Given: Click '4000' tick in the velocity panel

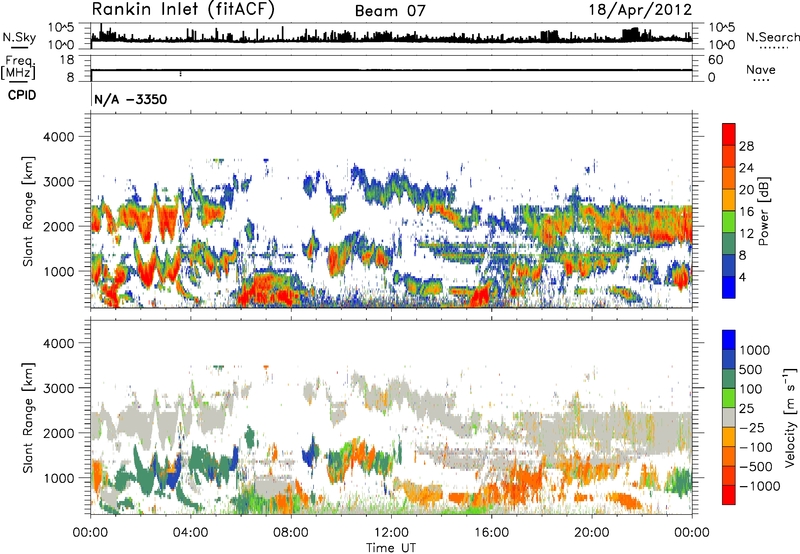Looking at the screenshot, I should (x=58, y=343).
